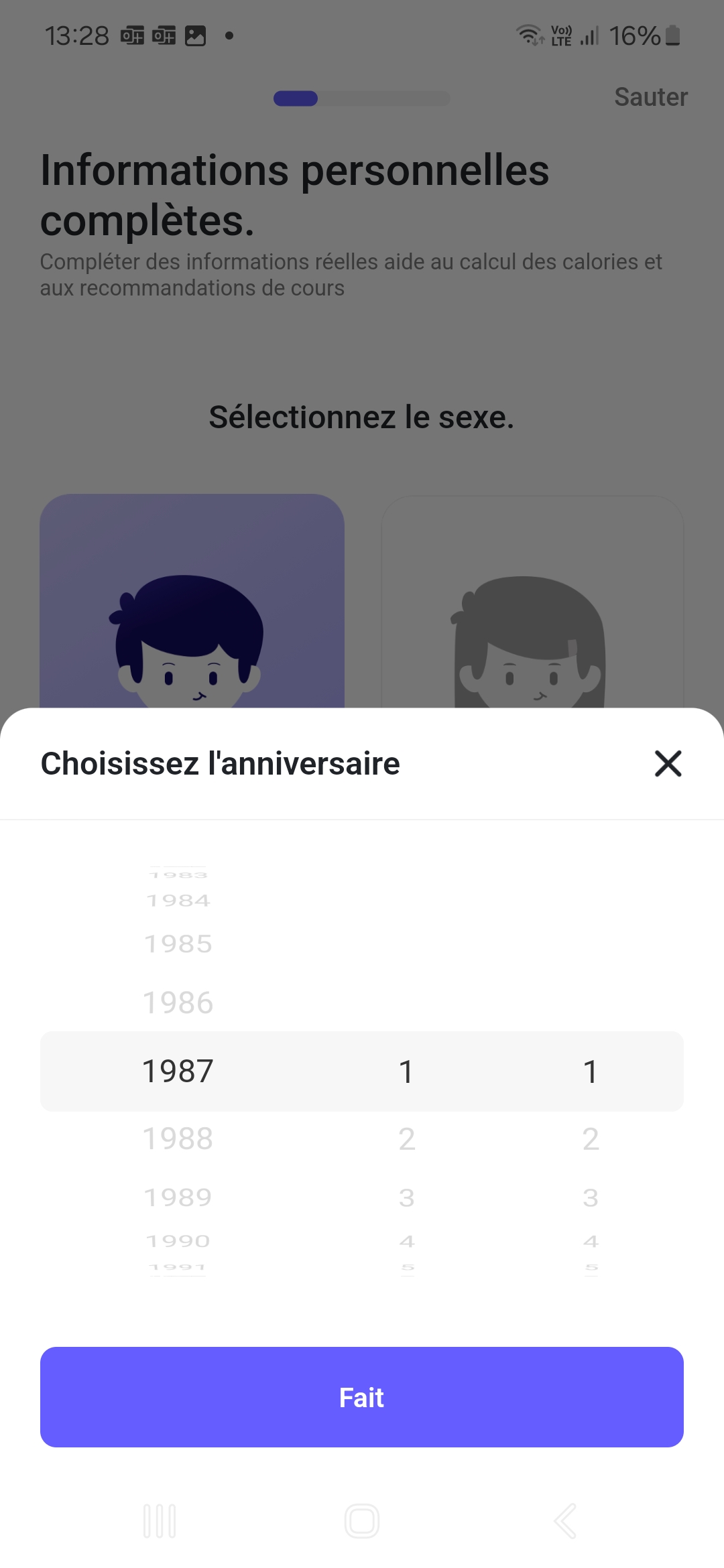Pick month 3 in the middle column
Screen dimensions: 724x1568
click(407, 1197)
